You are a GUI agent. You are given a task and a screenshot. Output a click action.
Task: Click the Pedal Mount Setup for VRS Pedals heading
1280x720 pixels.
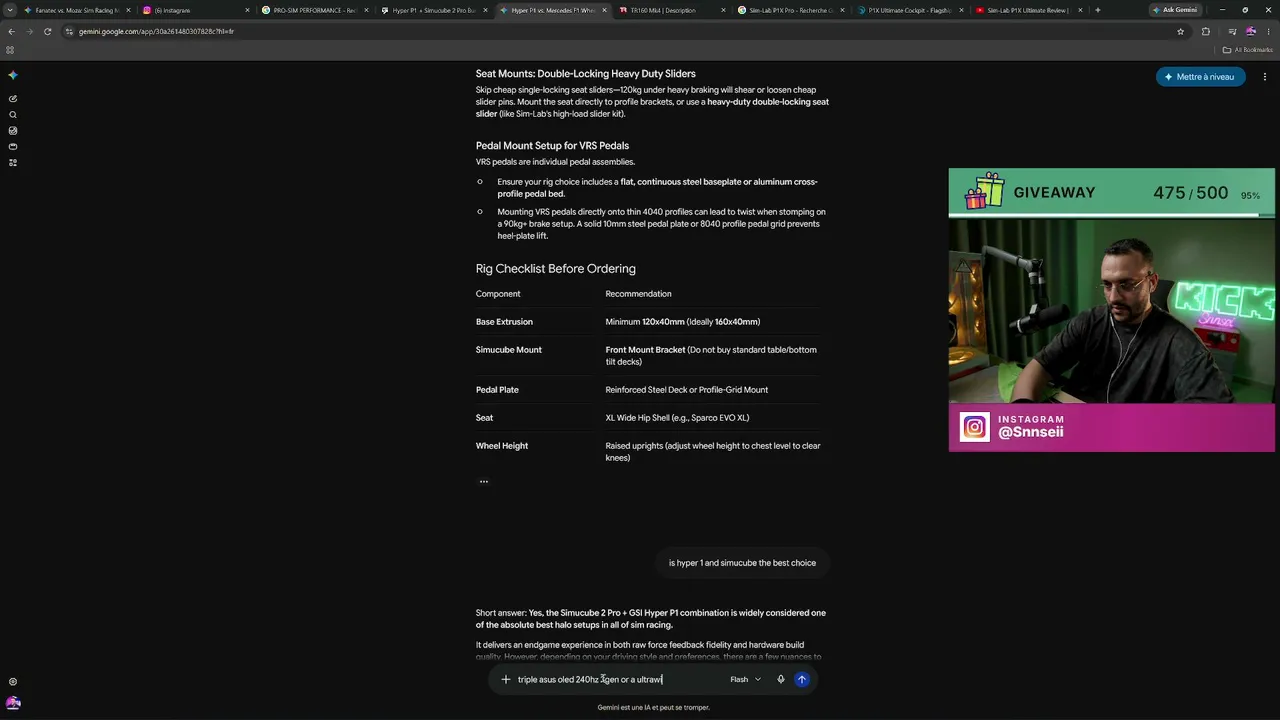[552, 146]
